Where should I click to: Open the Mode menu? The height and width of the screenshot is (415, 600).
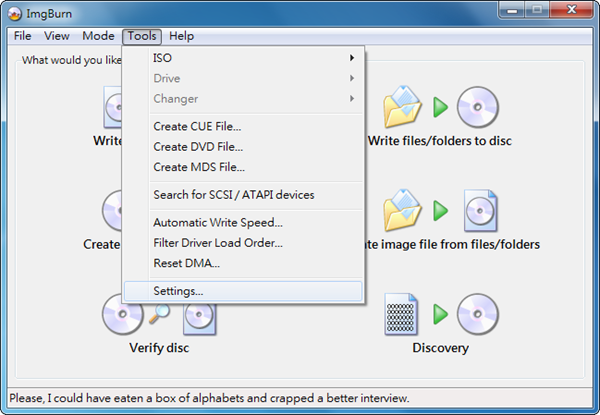pyautogui.click(x=98, y=36)
